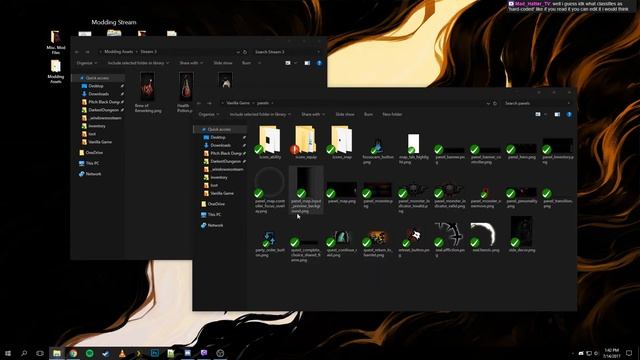Viewport: 640px width, 360px height.
Task: Open address history dropdown in panels window
Action: pos(488,104)
